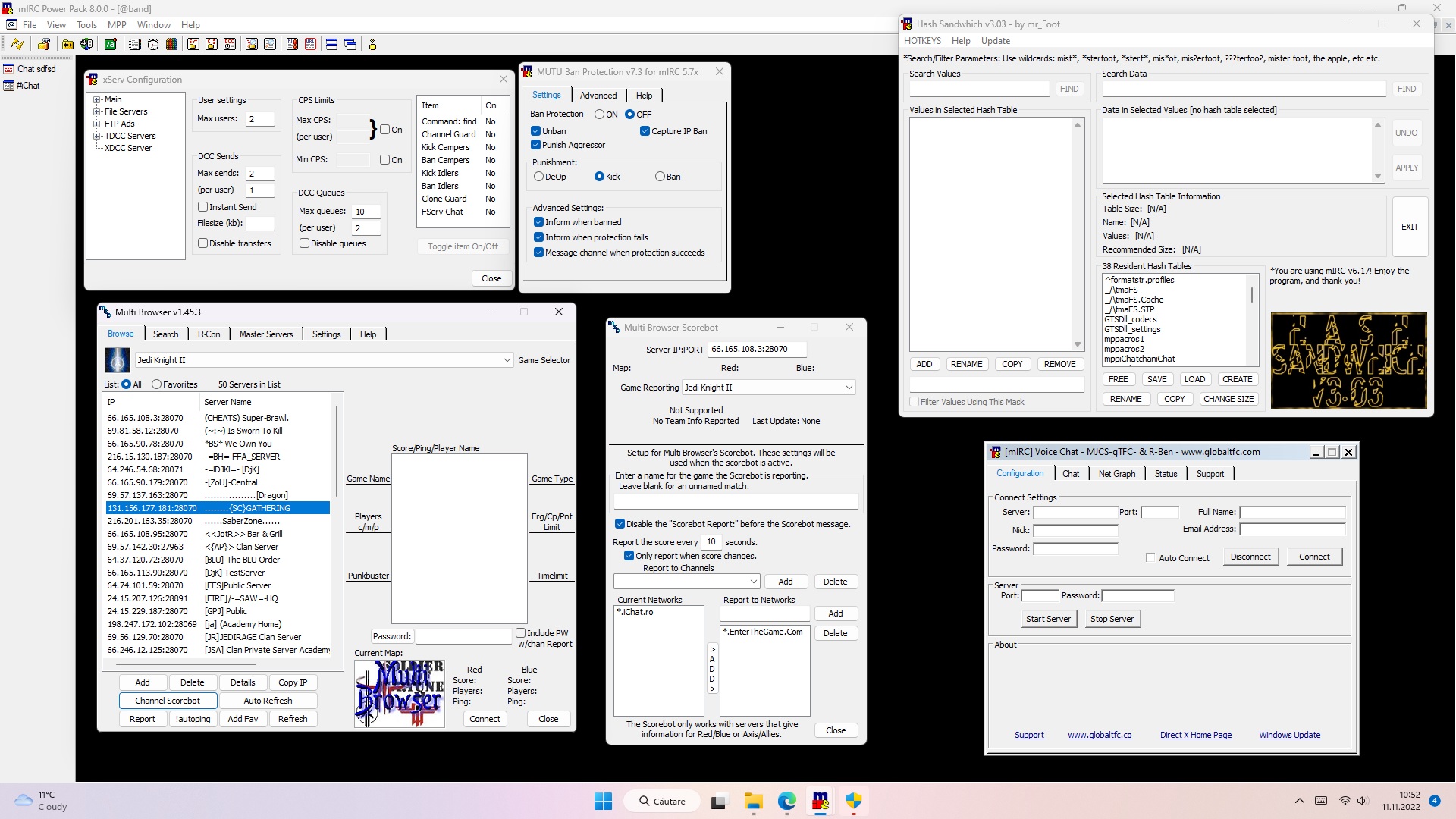Open the Net Graph tab in Voice Chat
The image size is (1456, 819).
point(1117,474)
